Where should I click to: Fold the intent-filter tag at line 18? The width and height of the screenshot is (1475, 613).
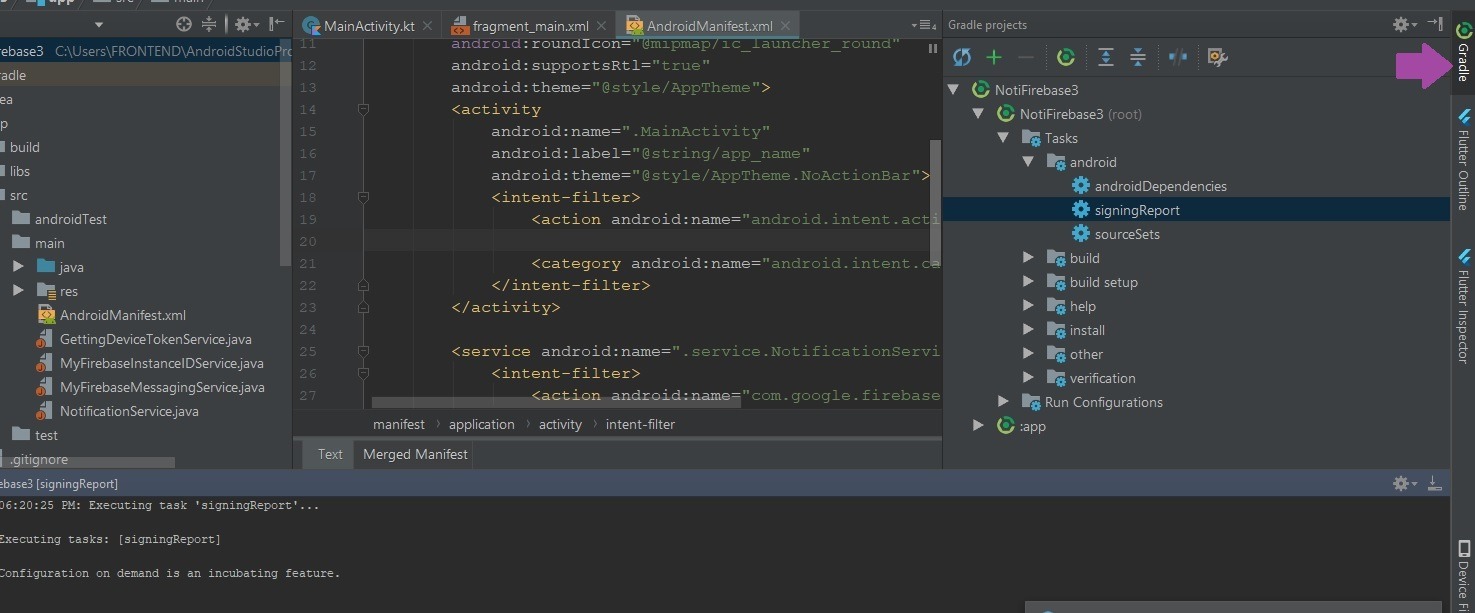(x=363, y=197)
